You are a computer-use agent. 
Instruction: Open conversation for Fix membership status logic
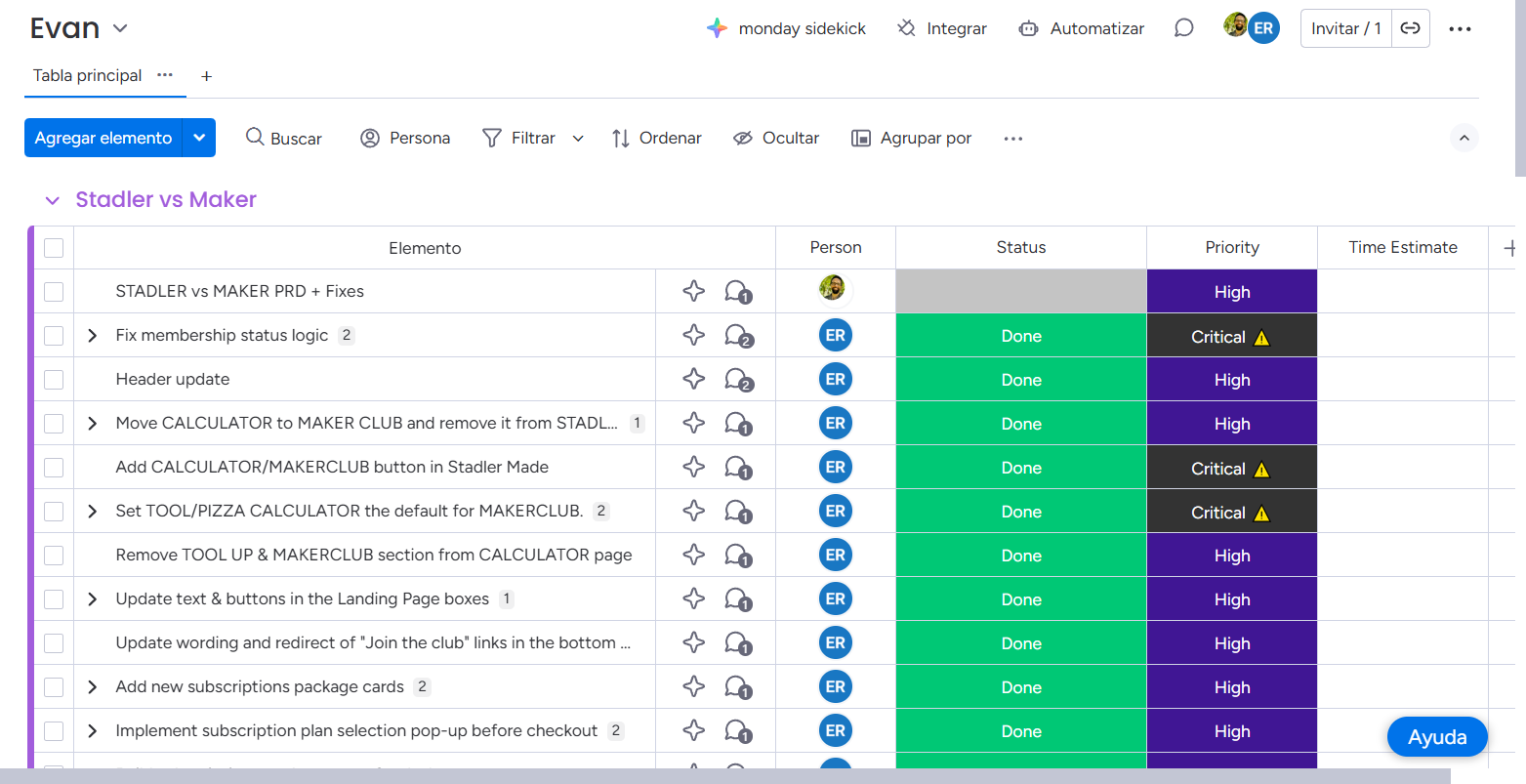click(737, 336)
